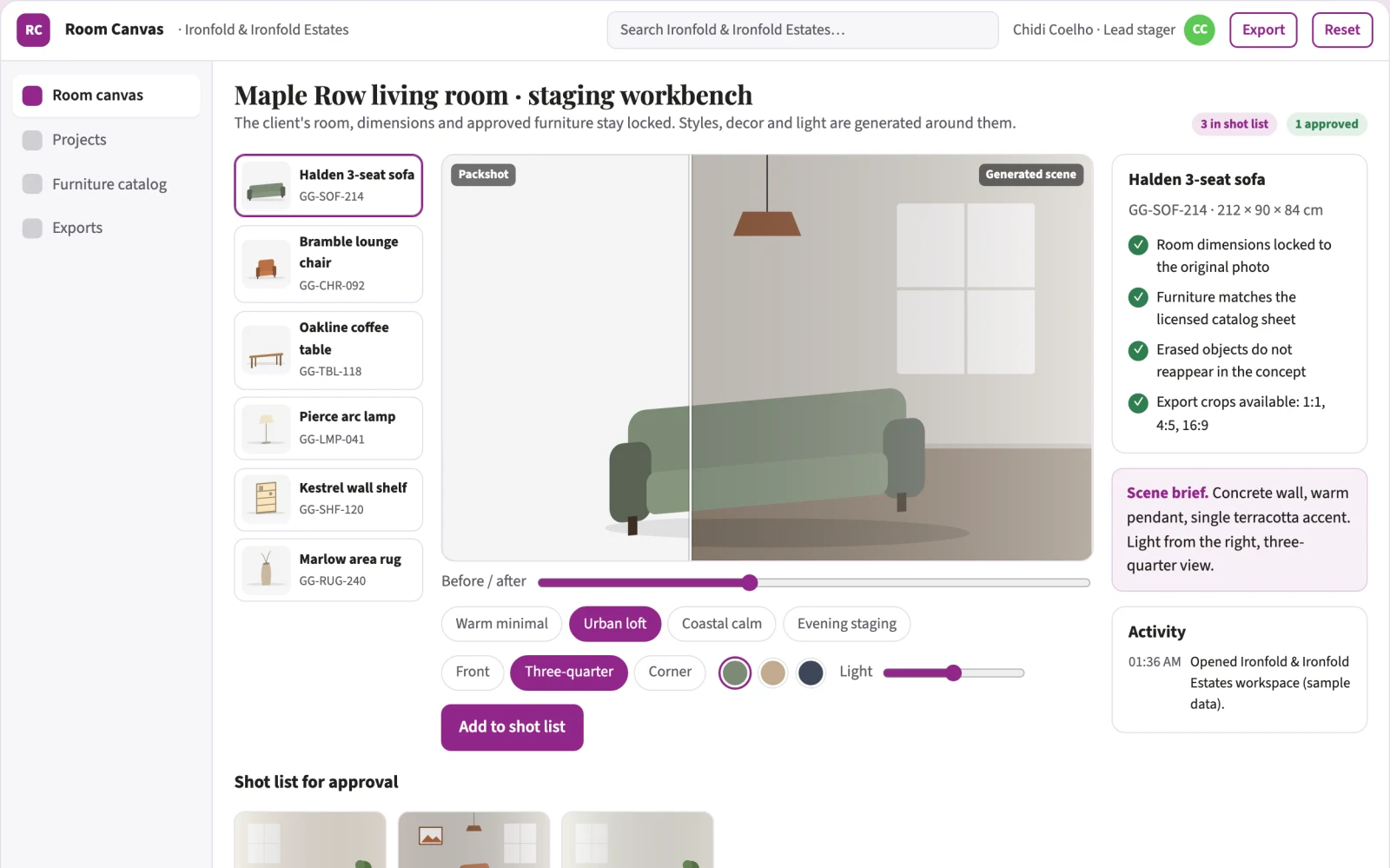Focus the Search Ironfold & Ironfold Estates field
Viewport: 1390px width, 868px height.
[x=803, y=30]
